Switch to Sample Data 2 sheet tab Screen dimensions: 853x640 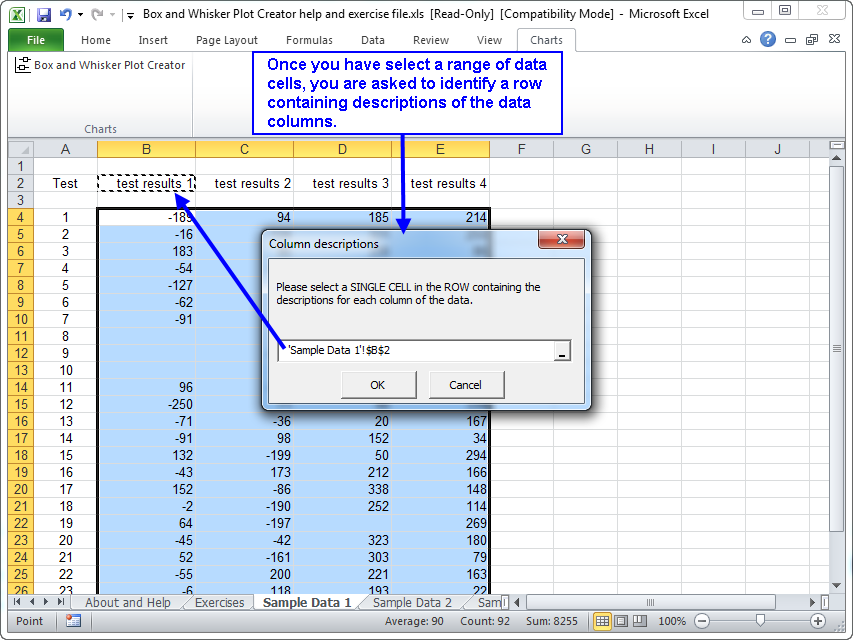(x=412, y=603)
